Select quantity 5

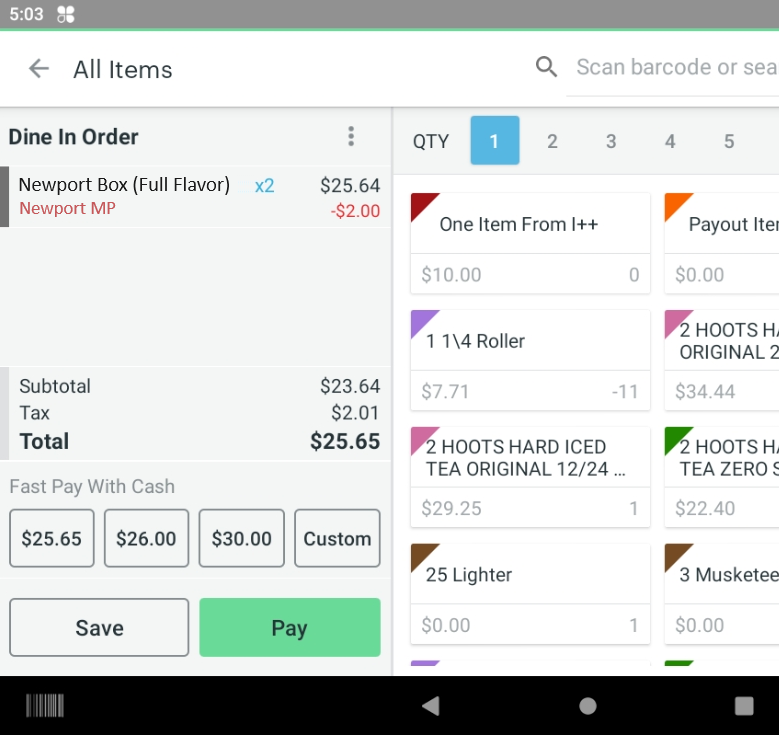tap(729, 141)
